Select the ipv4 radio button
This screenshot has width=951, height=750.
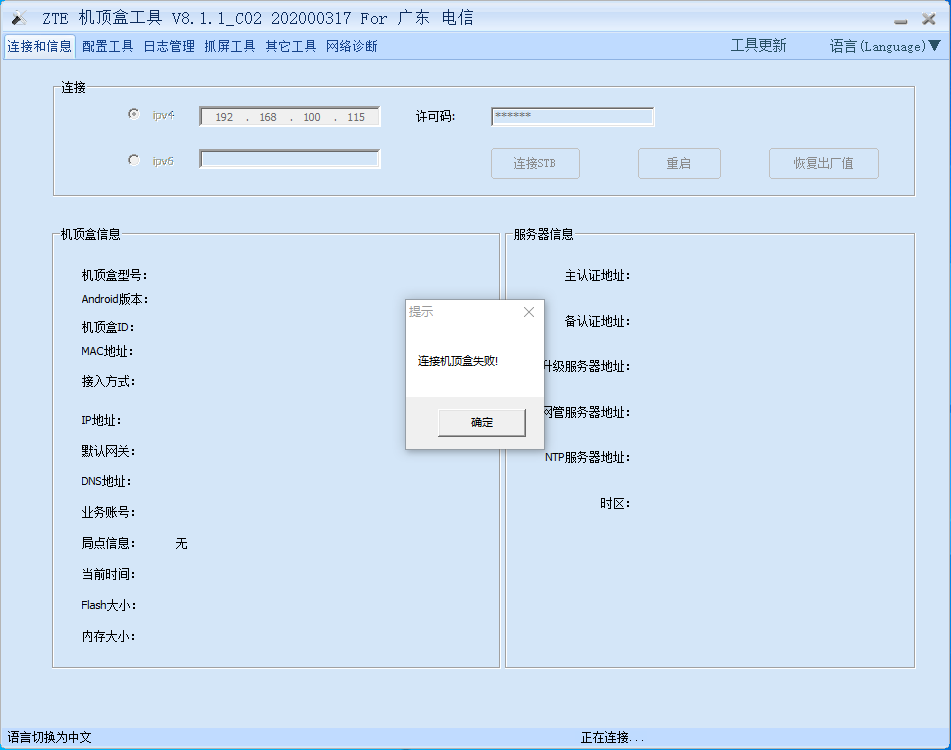pyautogui.click(x=134, y=114)
